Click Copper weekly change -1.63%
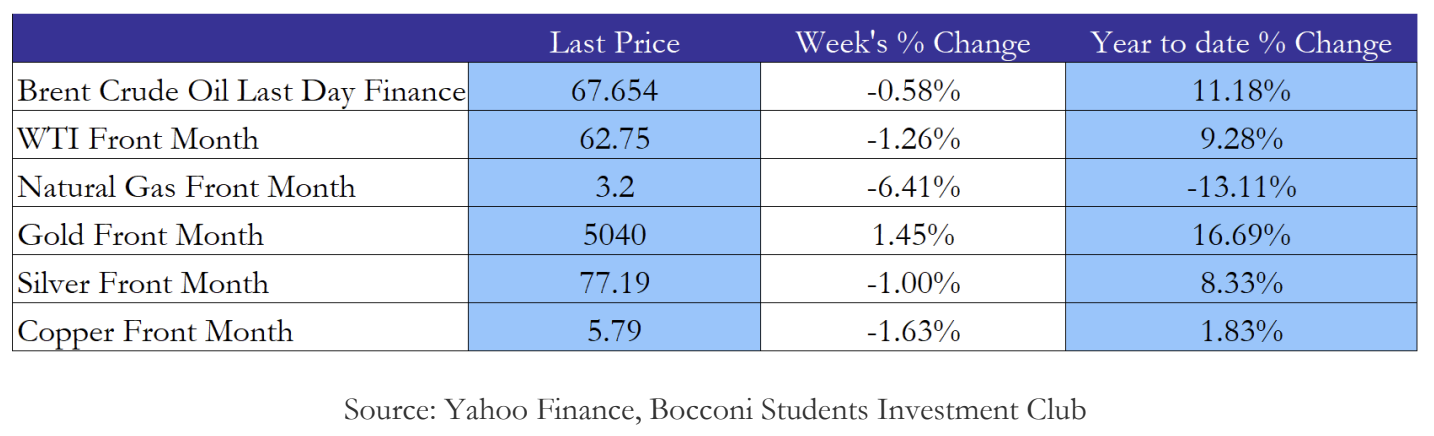 pos(912,331)
